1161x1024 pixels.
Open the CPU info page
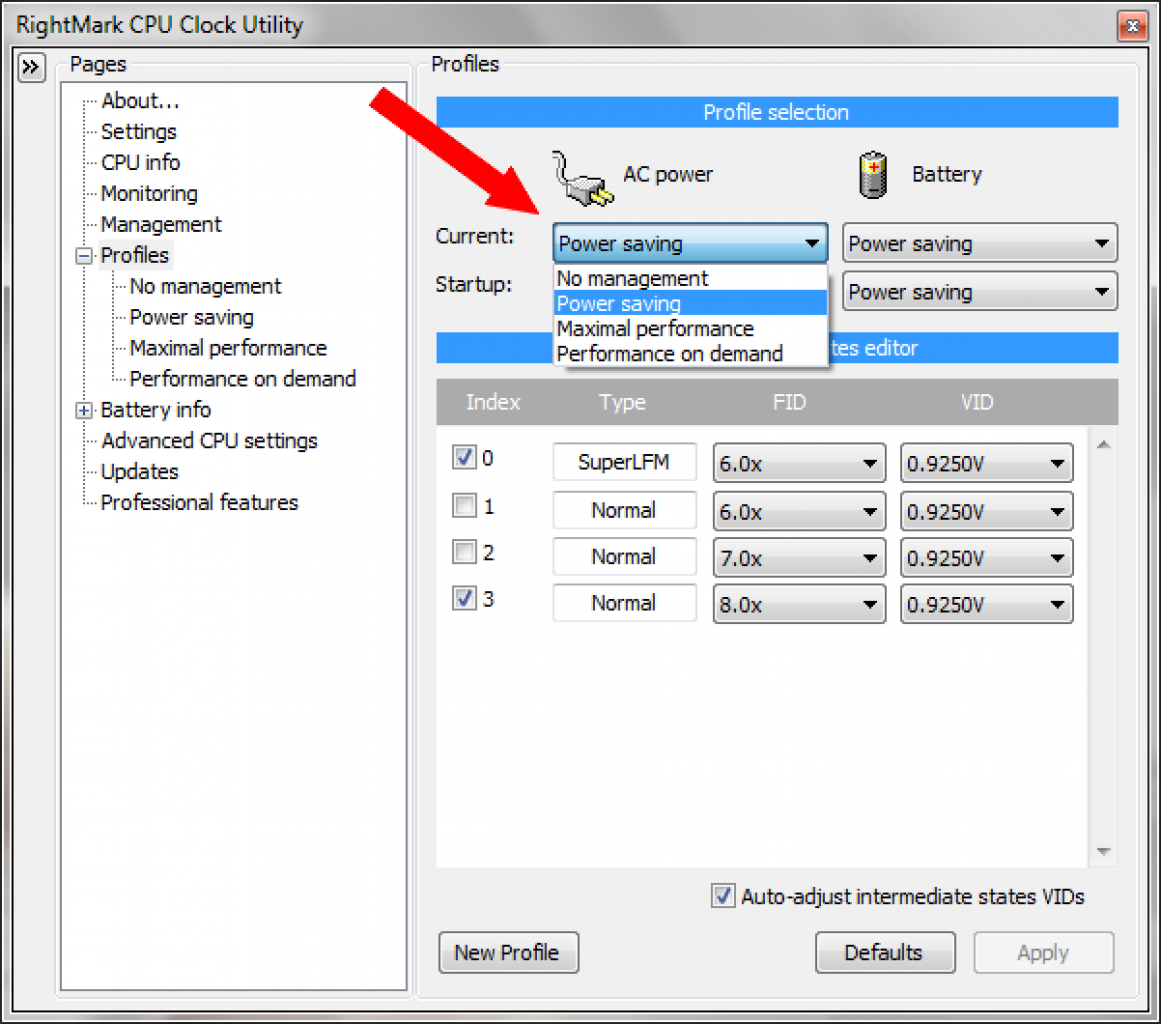coord(140,162)
